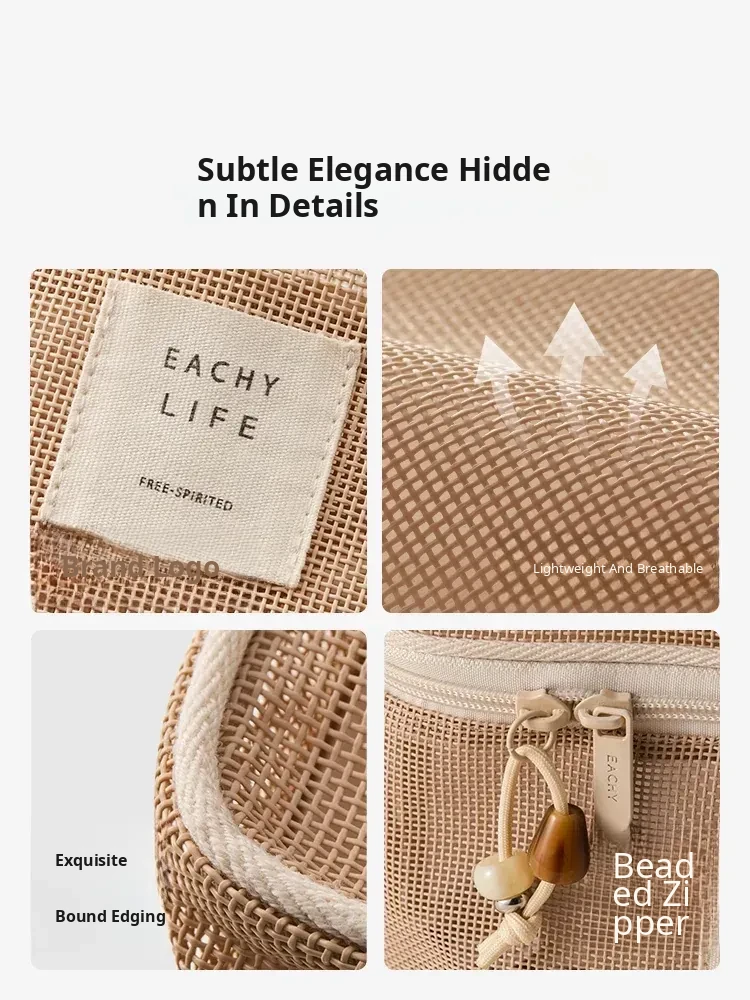Click the Beaded Zipper caption text
Image resolution: width=750 pixels, height=1000 pixels.
653,895
